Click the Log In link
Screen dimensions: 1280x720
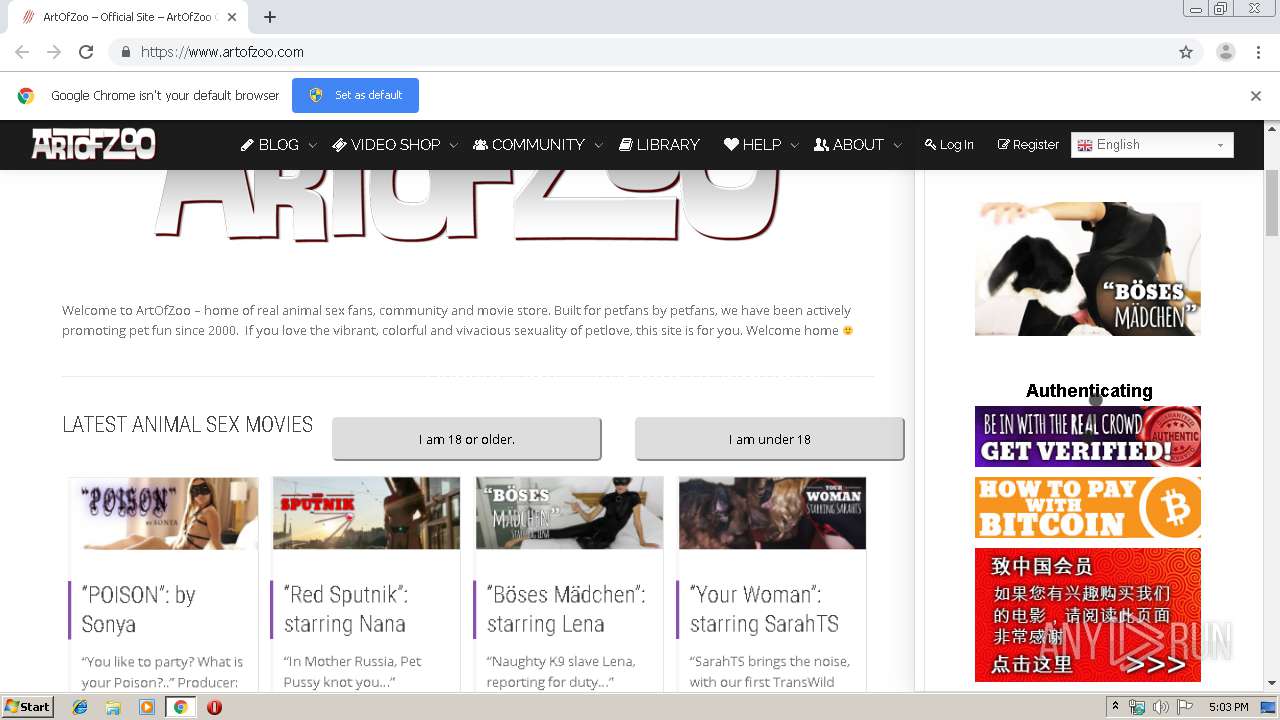tap(949, 145)
